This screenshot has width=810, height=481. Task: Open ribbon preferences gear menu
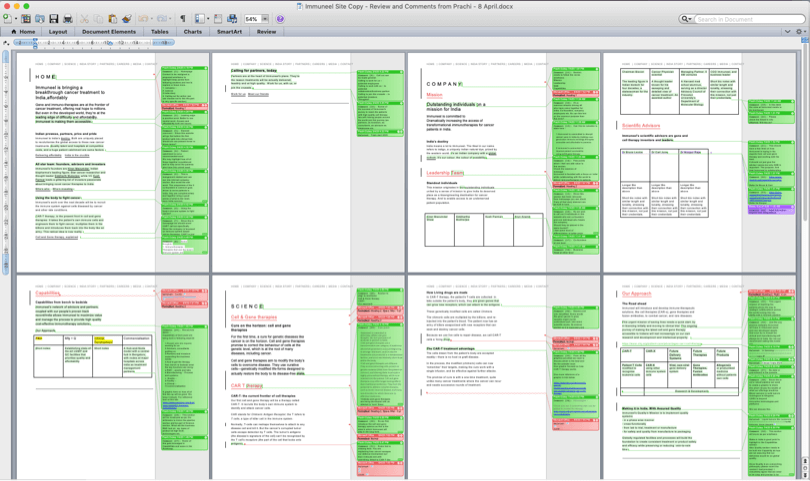[x=800, y=32]
